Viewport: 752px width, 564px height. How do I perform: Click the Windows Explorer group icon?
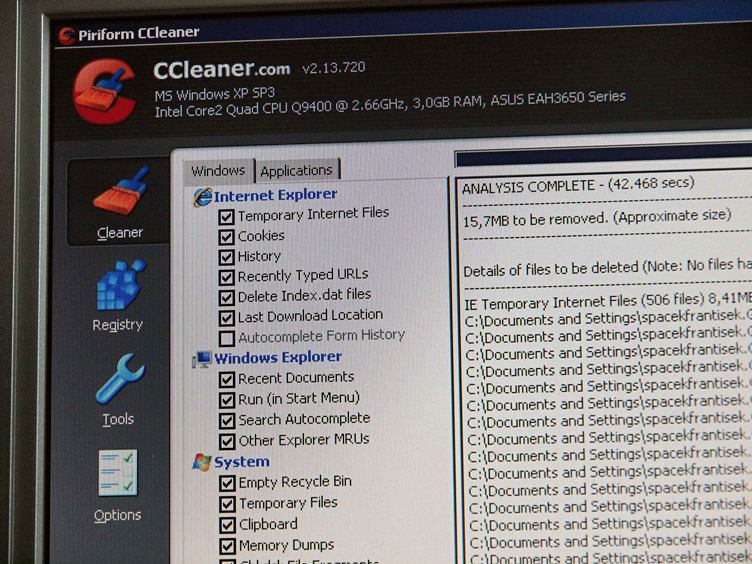202,359
